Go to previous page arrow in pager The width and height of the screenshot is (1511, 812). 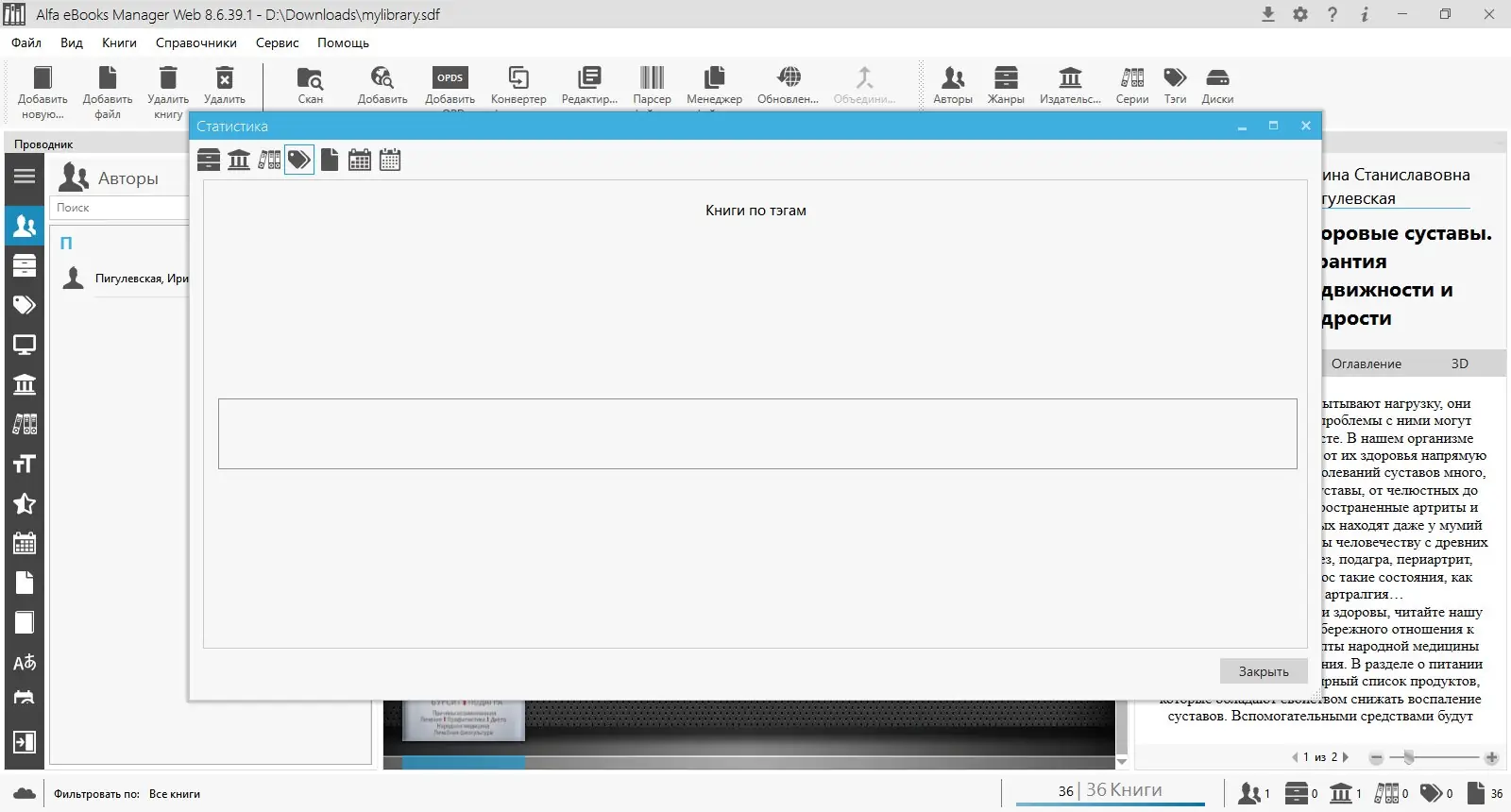coord(1295,757)
